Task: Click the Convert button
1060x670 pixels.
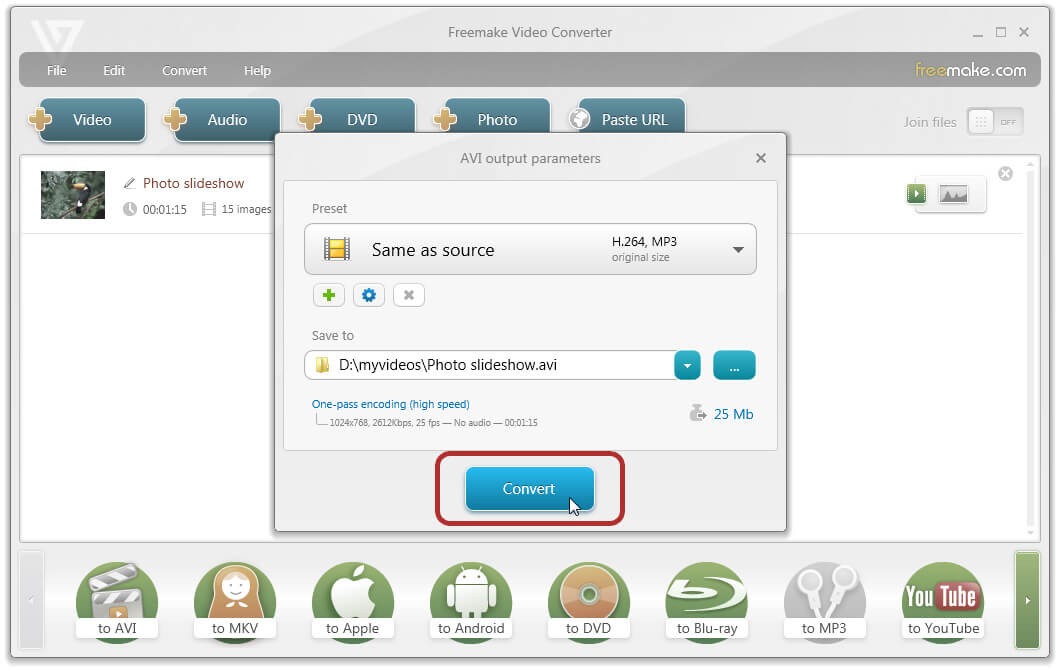Action: [529, 489]
